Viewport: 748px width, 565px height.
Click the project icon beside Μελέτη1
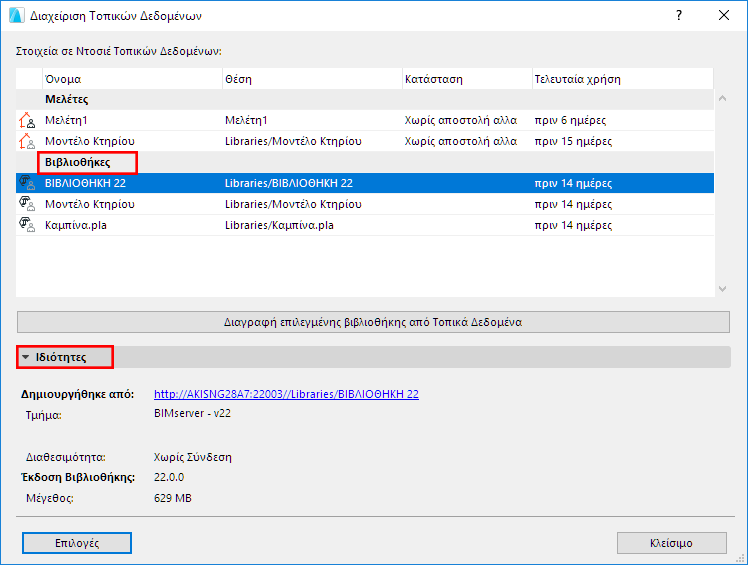(x=27, y=120)
